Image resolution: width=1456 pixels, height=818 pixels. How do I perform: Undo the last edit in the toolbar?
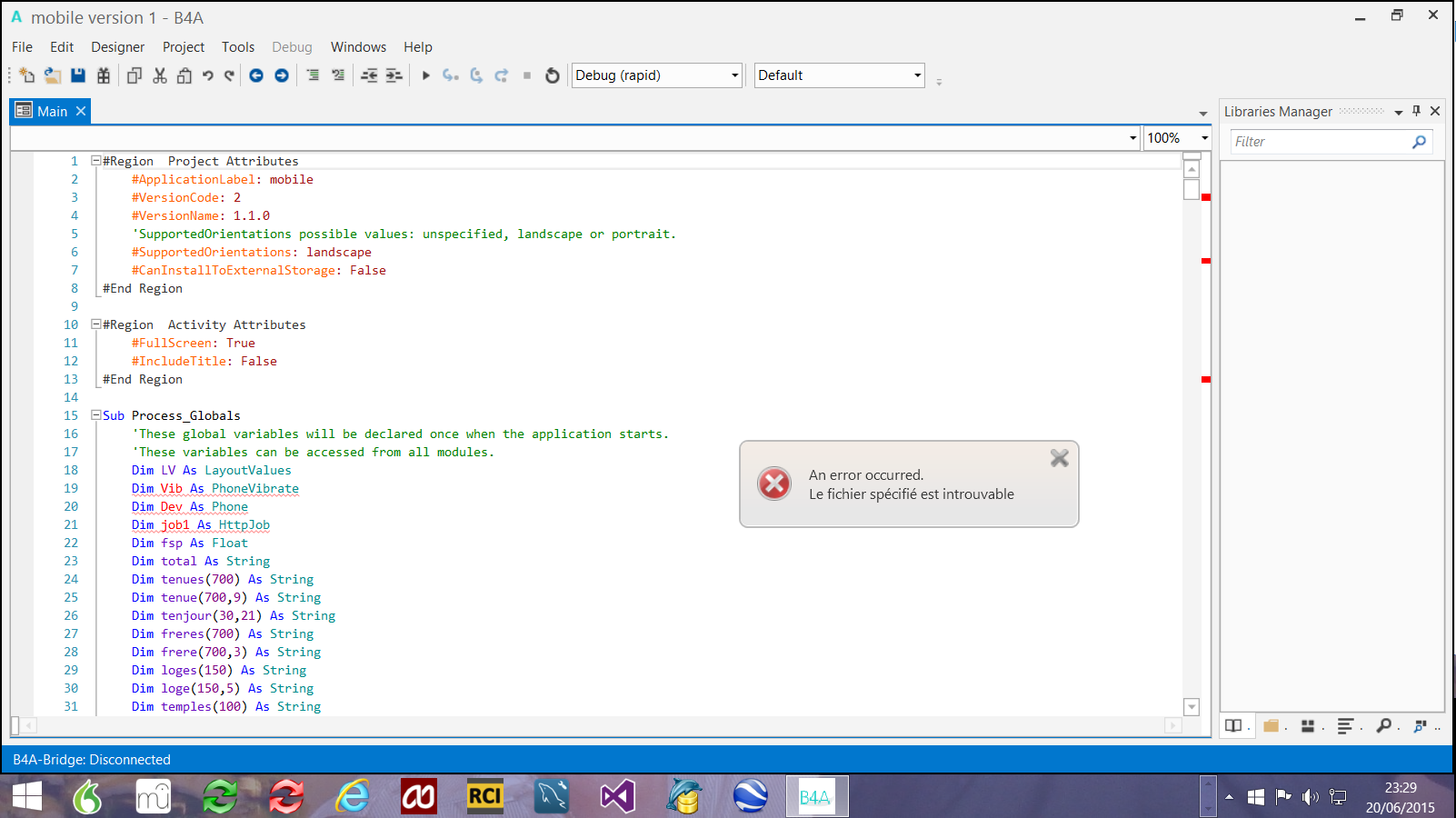point(208,75)
